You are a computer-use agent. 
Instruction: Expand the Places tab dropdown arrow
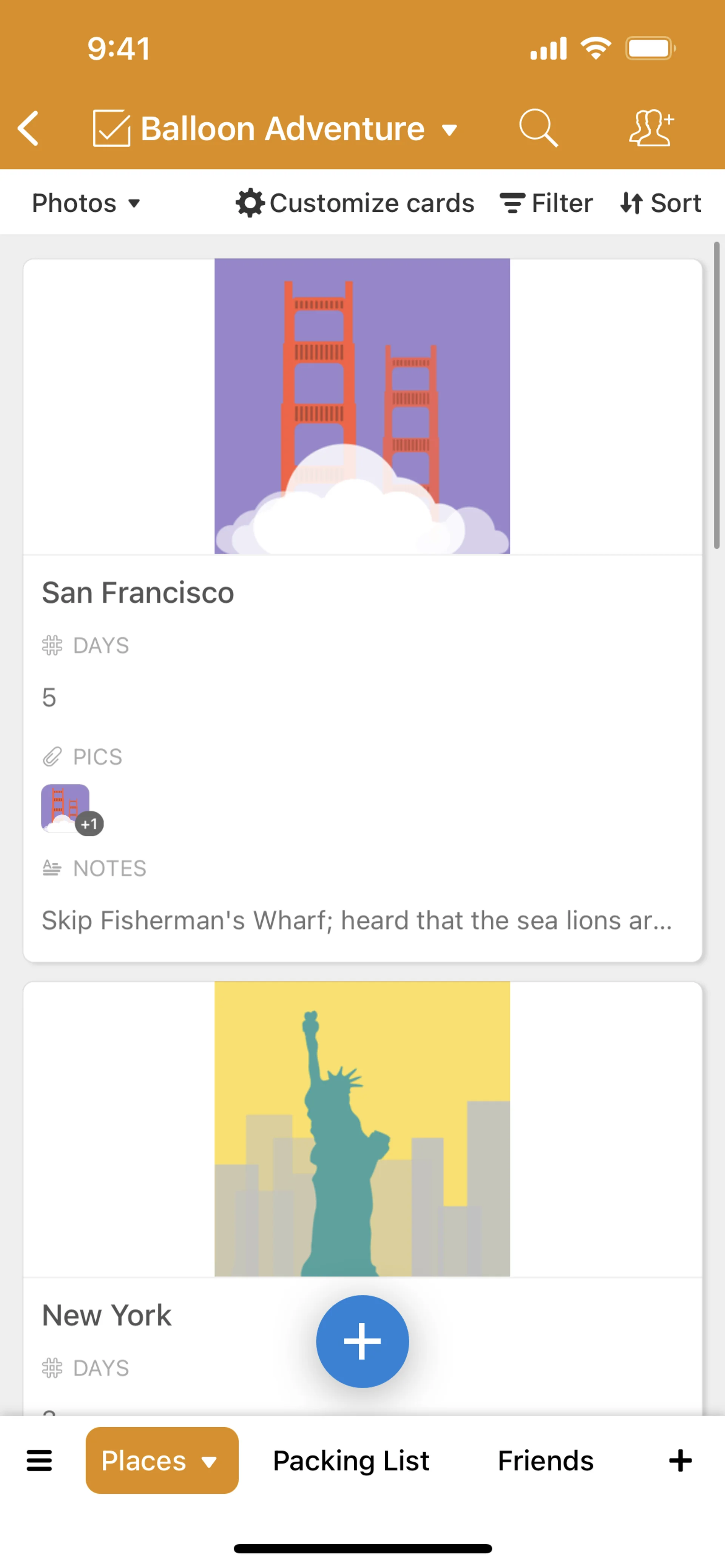[210, 1462]
